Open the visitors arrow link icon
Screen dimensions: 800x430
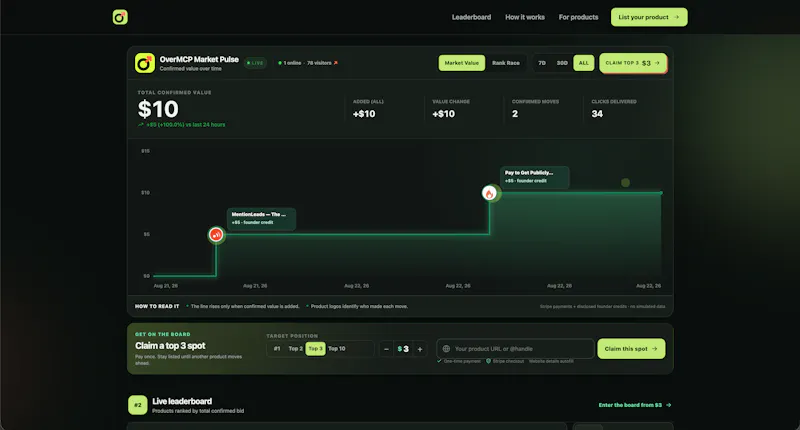[336, 63]
